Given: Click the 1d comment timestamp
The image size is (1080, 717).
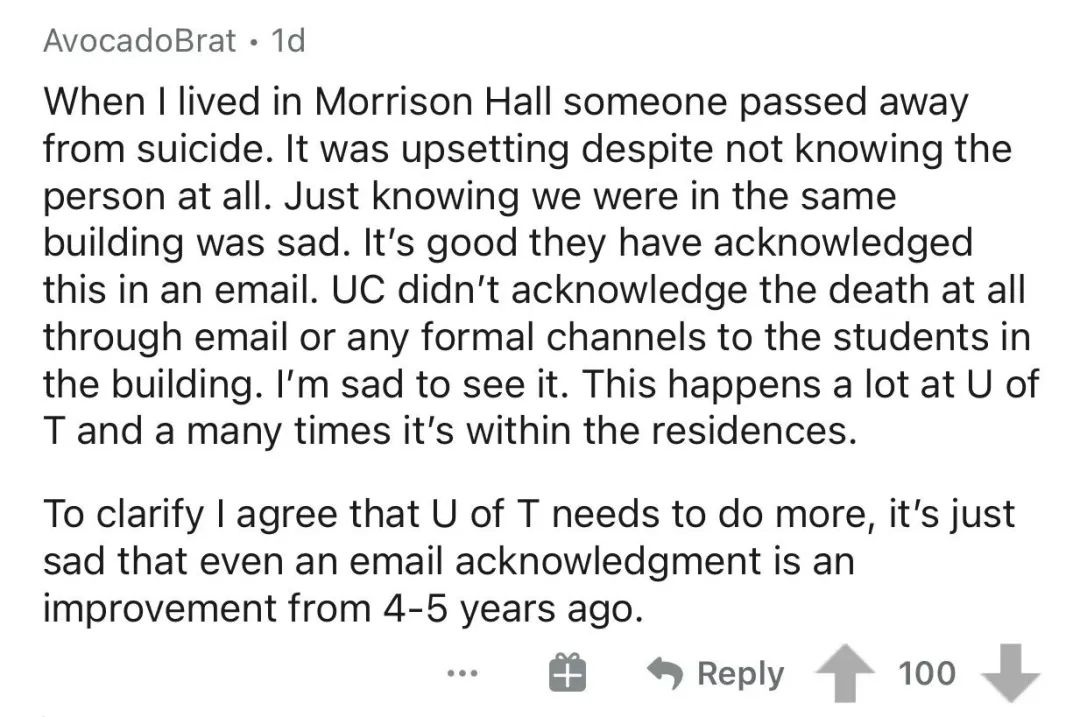Looking at the screenshot, I should click(x=288, y=41).
